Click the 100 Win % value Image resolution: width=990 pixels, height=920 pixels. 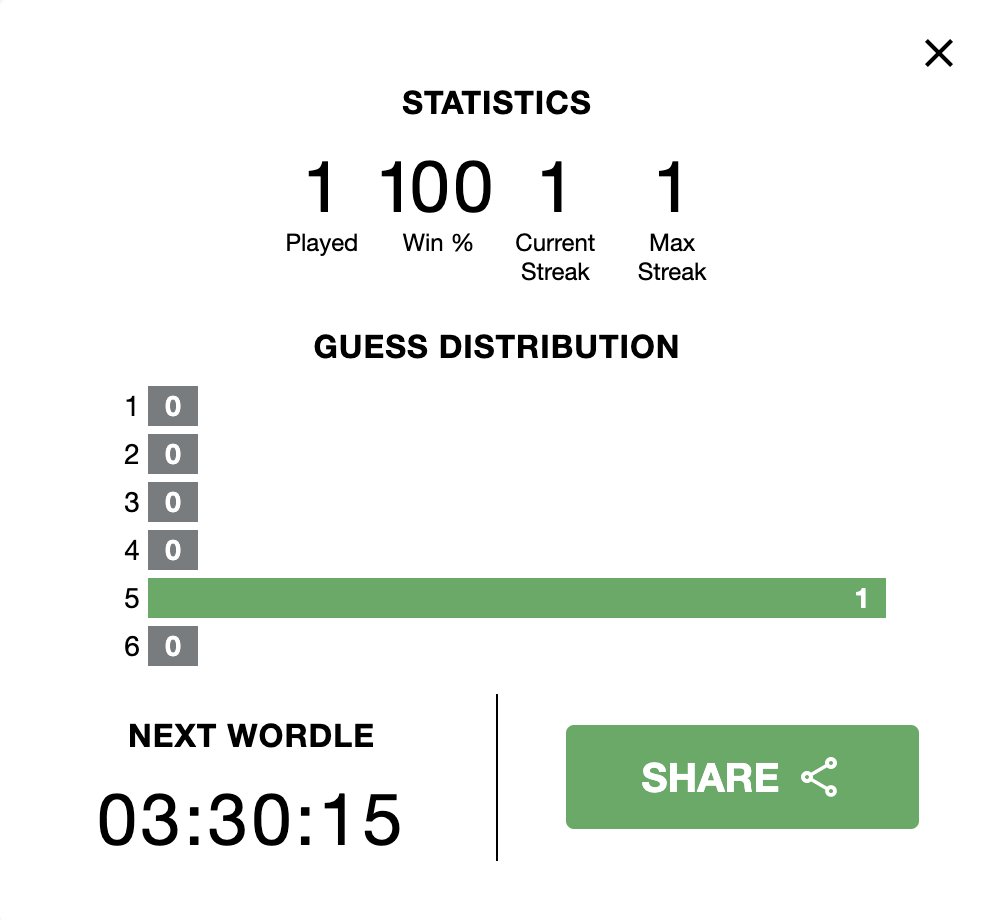[x=436, y=187]
